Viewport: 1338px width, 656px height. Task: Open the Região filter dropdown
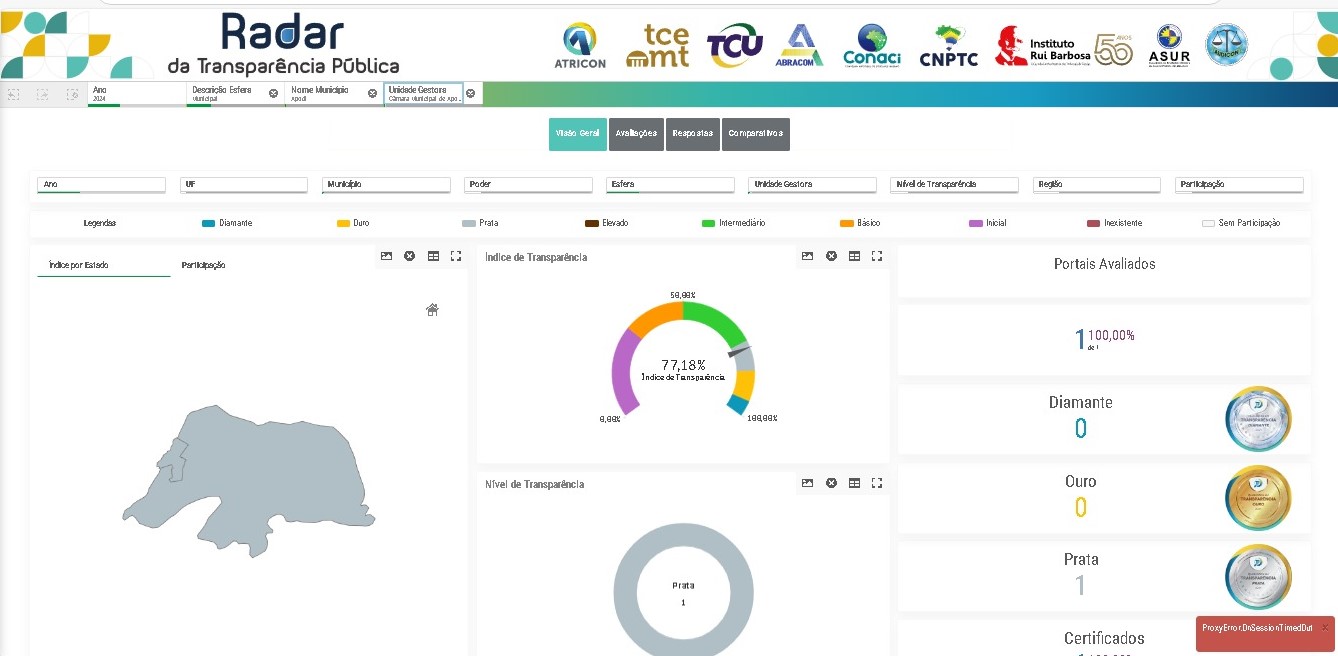(1097, 185)
